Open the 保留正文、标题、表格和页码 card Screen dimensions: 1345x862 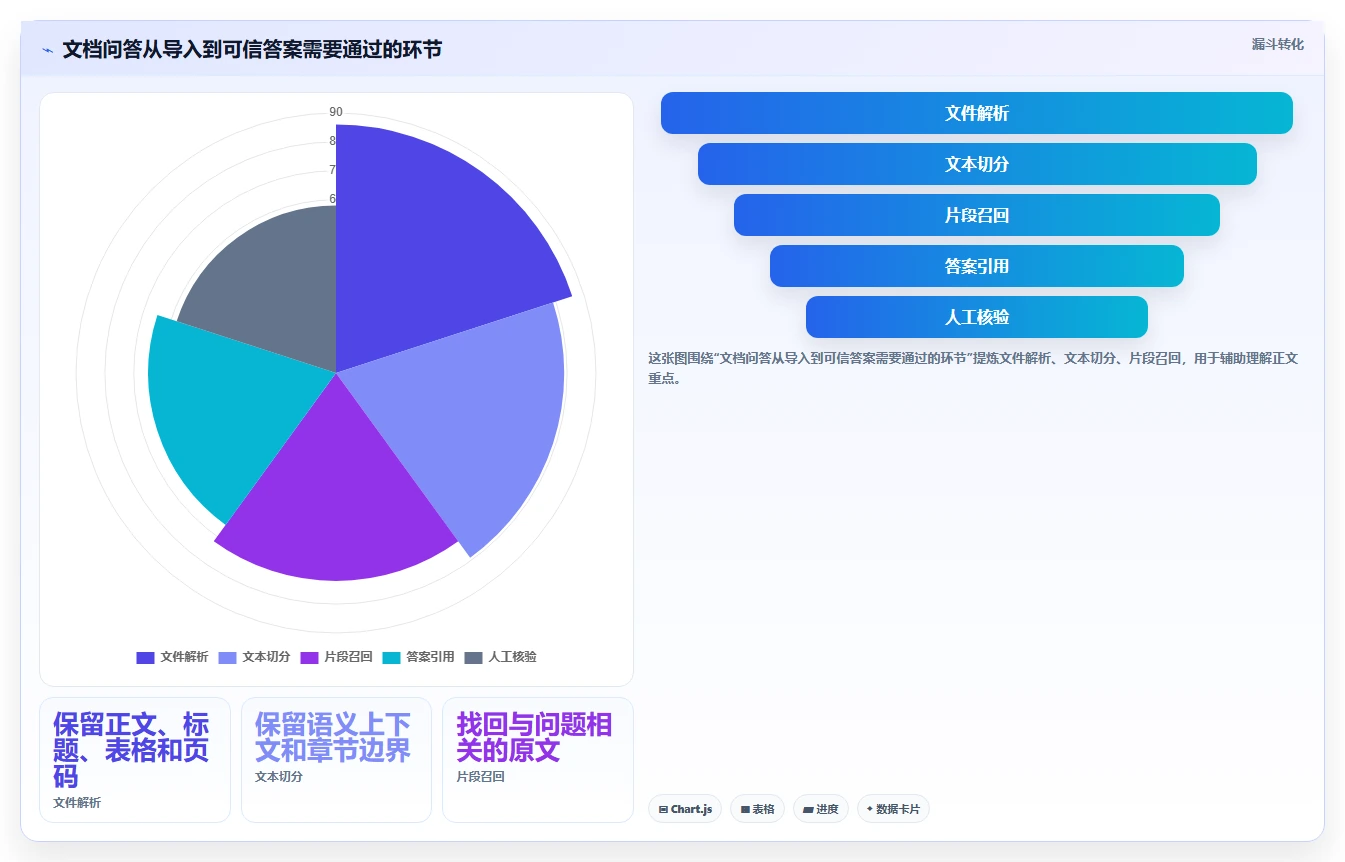(135, 760)
